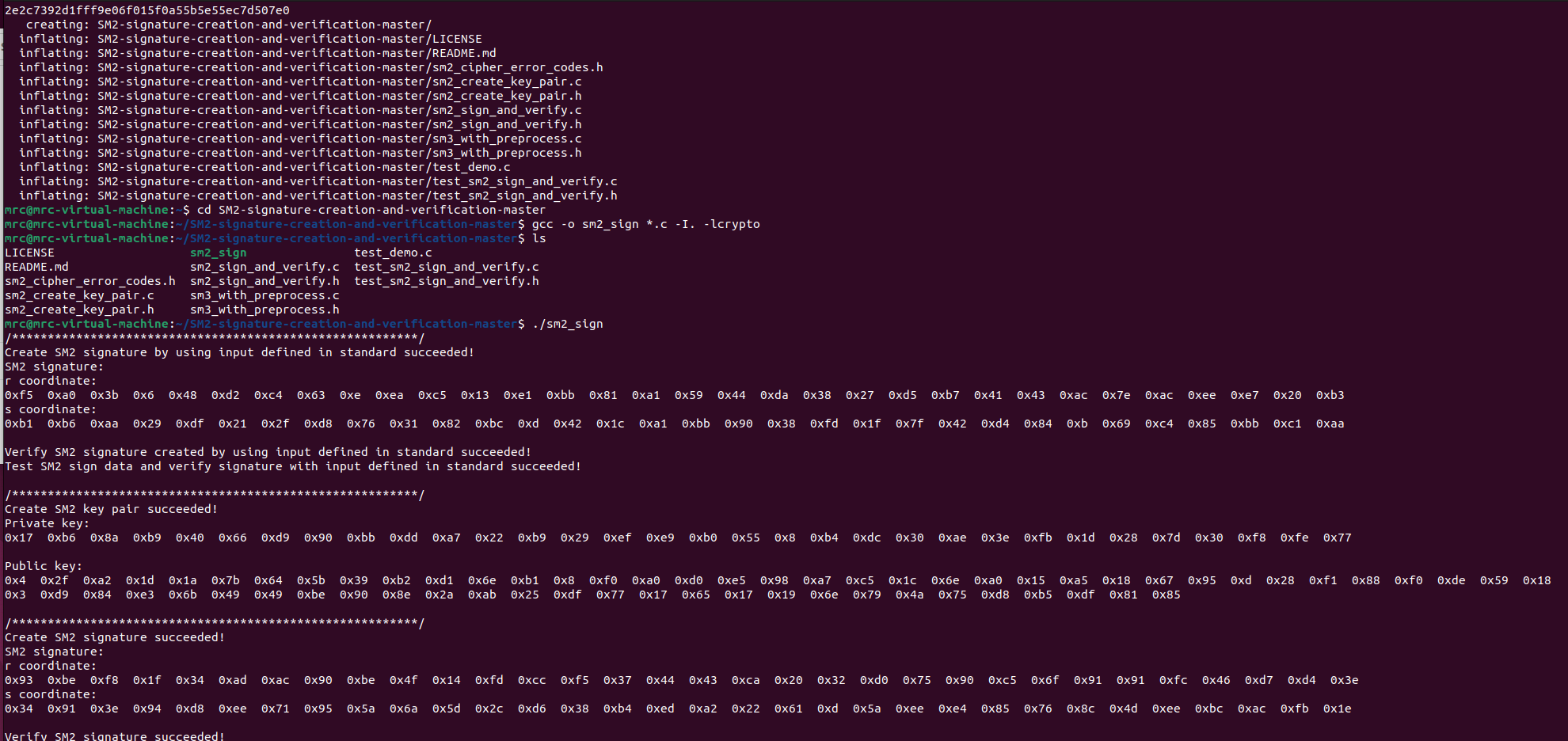The image size is (1568, 741).
Task: Click test_sm2_sign_and_verify.h in ls listing
Action: click(x=447, y=281)
